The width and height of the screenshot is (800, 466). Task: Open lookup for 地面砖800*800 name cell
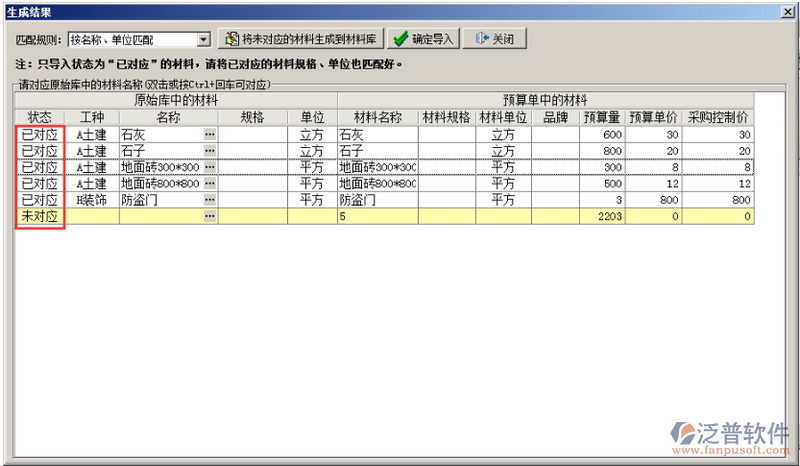click(210, 184)
